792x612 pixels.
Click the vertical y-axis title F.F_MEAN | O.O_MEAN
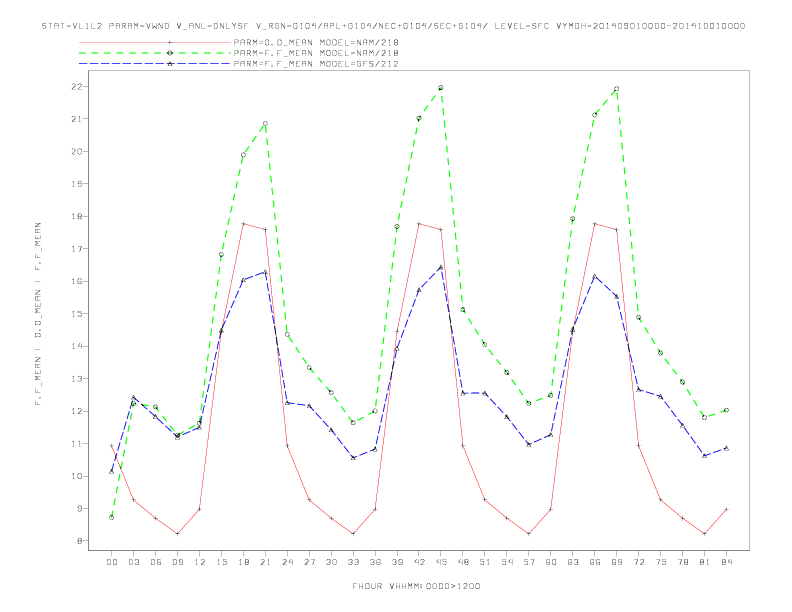pyautogui.click(x=38, y=314)
